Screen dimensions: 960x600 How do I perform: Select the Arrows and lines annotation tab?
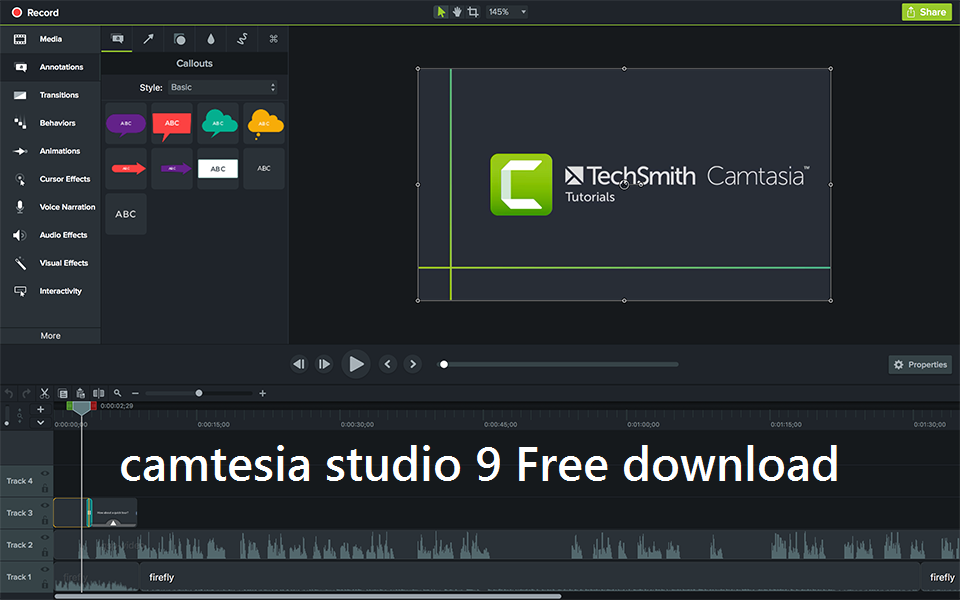(148, 39)
